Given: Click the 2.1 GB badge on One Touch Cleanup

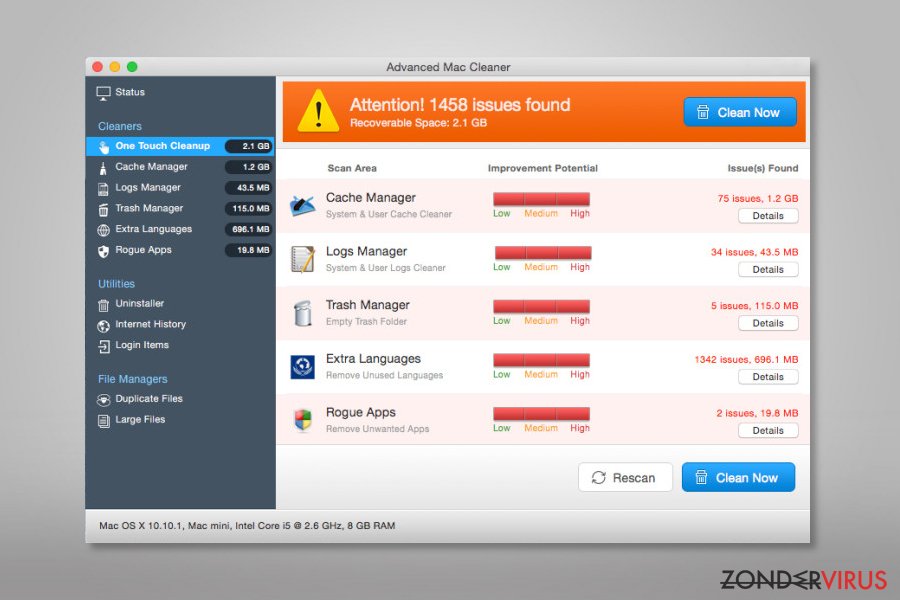Looking at the screenshot, I should click(x=249, y=146).
